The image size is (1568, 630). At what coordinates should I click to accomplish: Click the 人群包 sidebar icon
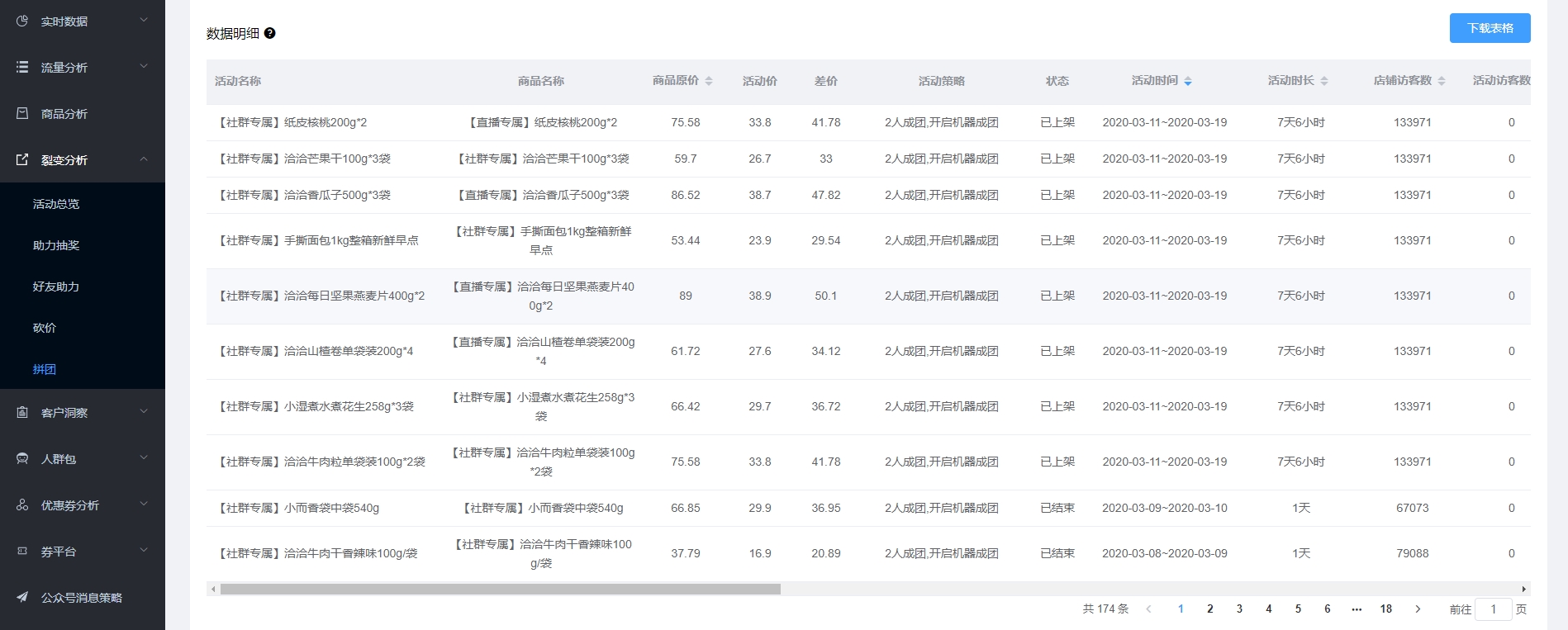pyautogui.click(x=22, y=458)
